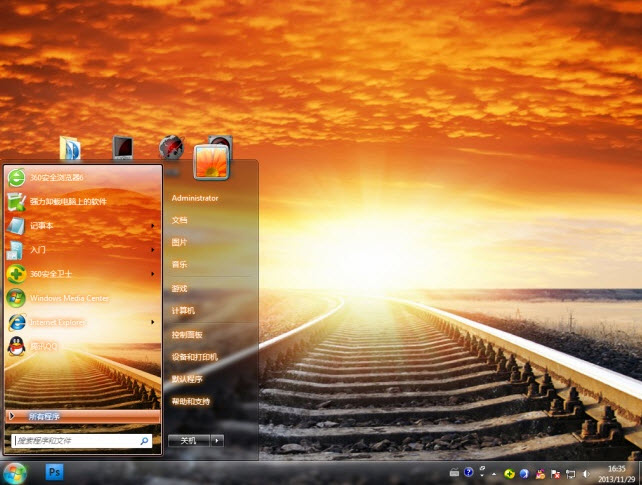Open 腾讯QQ messenger

(82, 346)
